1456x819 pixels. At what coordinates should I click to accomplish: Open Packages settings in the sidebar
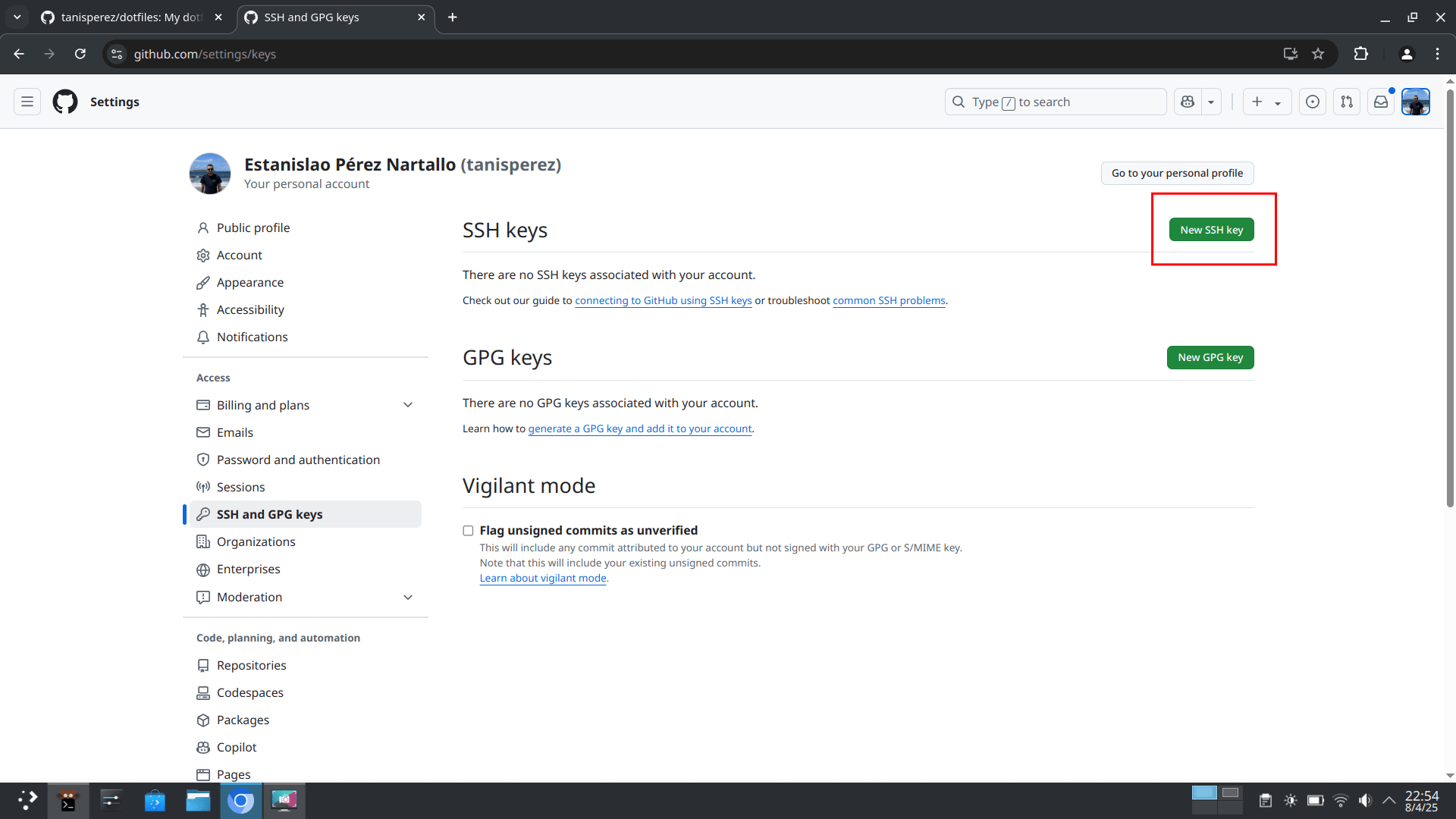pyautogui.click(x=243, y=720)
